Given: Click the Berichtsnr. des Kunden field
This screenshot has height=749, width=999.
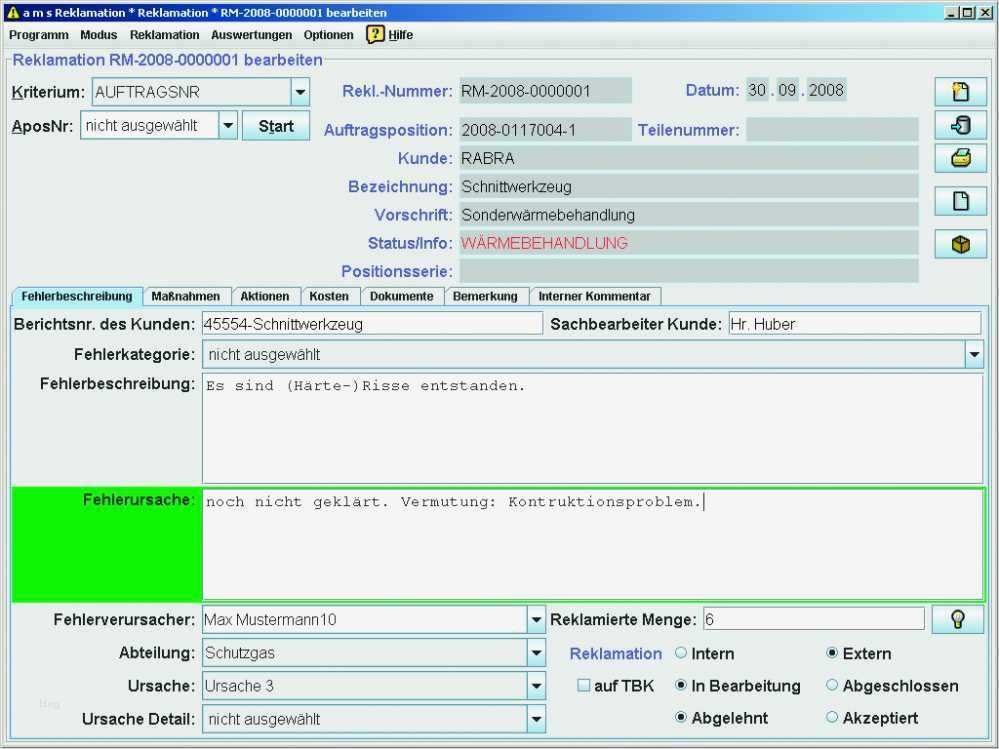Looking at the screenshot, I should pyautogui.click(x=372, y=324).
